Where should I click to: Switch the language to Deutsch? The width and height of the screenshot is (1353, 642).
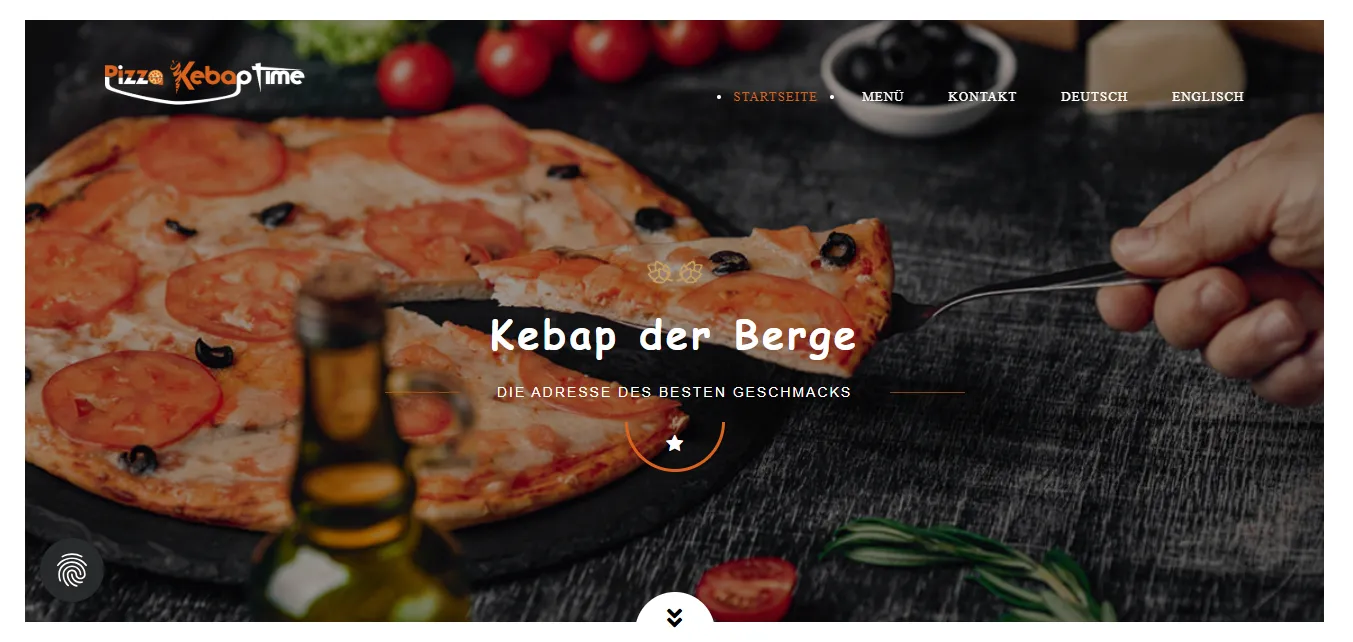pos(1094,97)
